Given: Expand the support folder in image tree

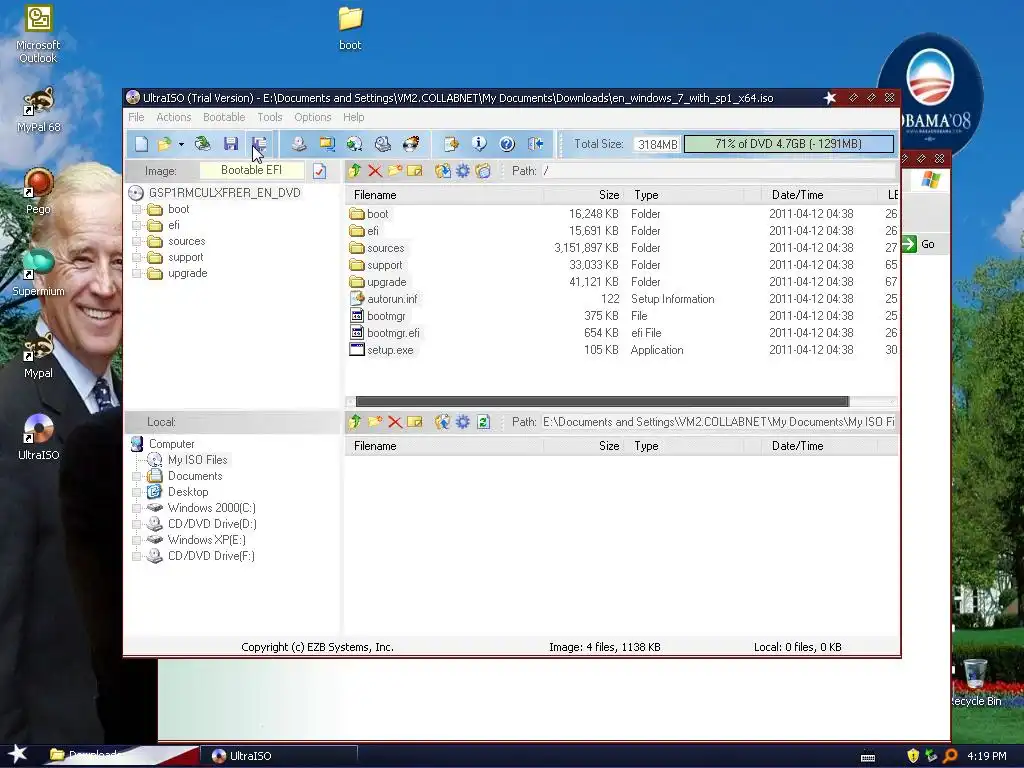Looking at the screenshot, I should tap(136, 257).
